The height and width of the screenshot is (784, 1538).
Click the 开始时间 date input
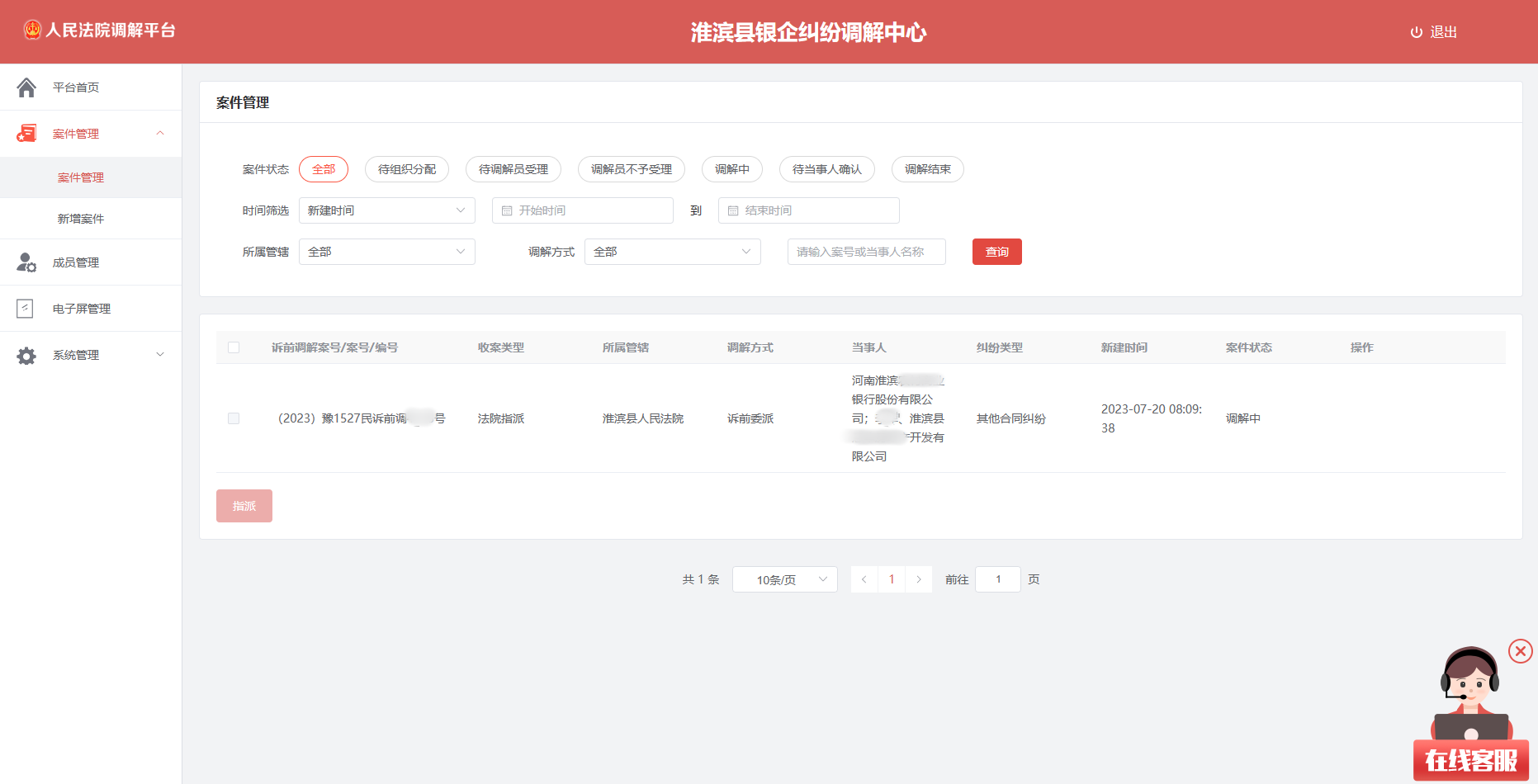click(x=583, y=210)
